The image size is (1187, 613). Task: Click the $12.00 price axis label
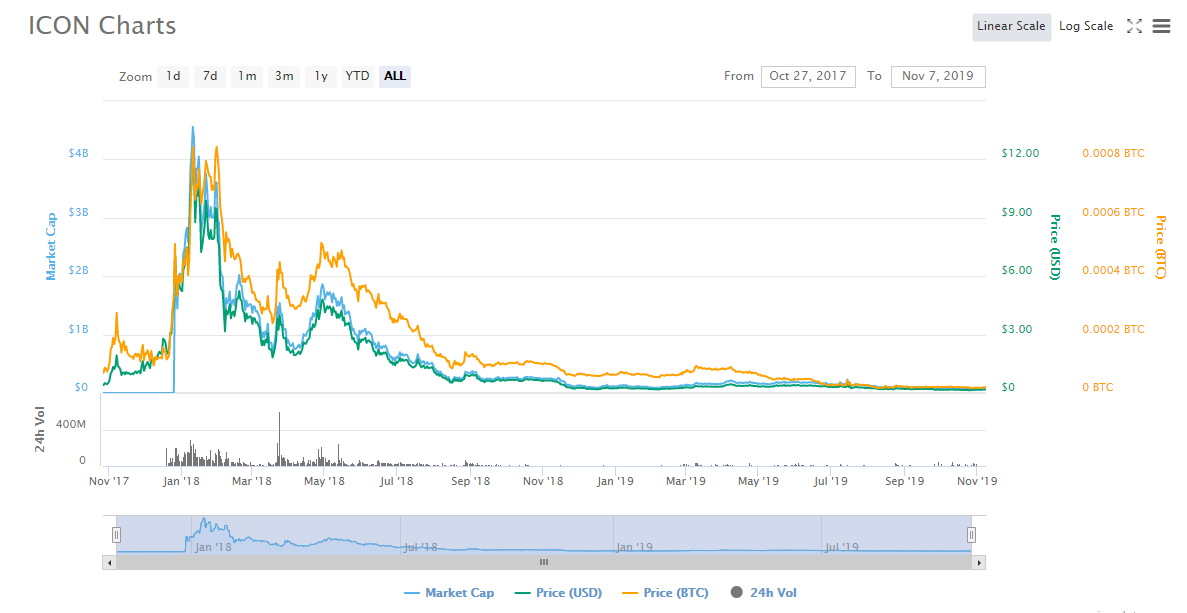pos(1020,154)
